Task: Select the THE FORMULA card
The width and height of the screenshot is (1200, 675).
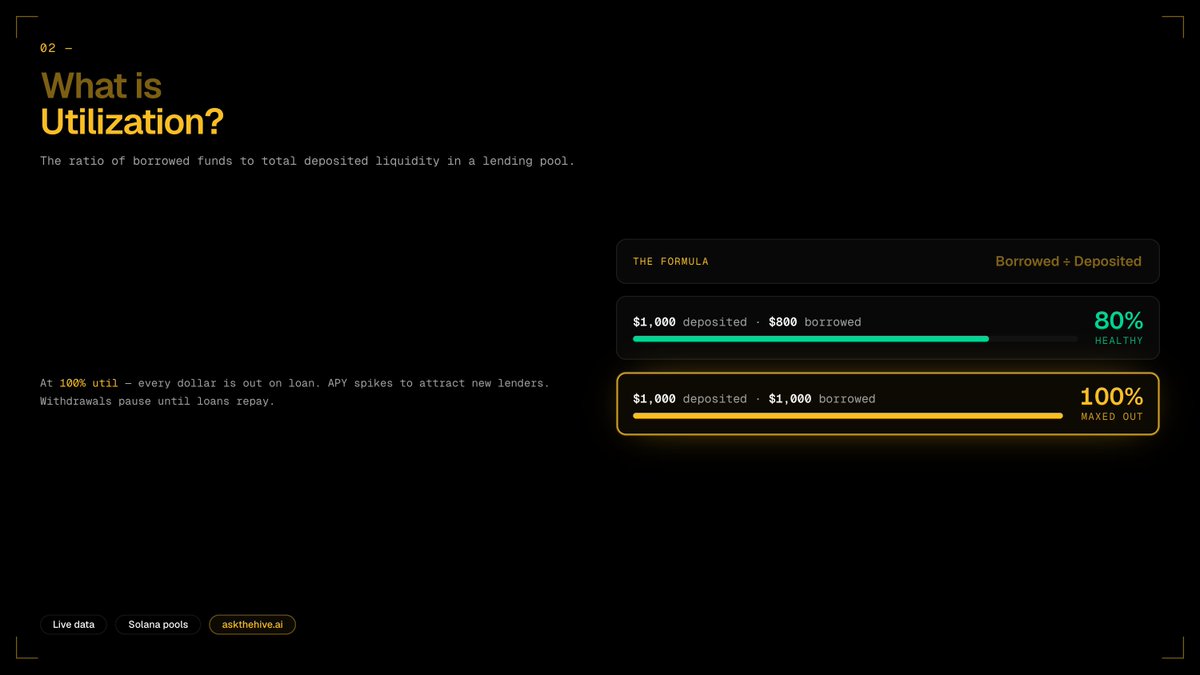Action: [888, 261]
